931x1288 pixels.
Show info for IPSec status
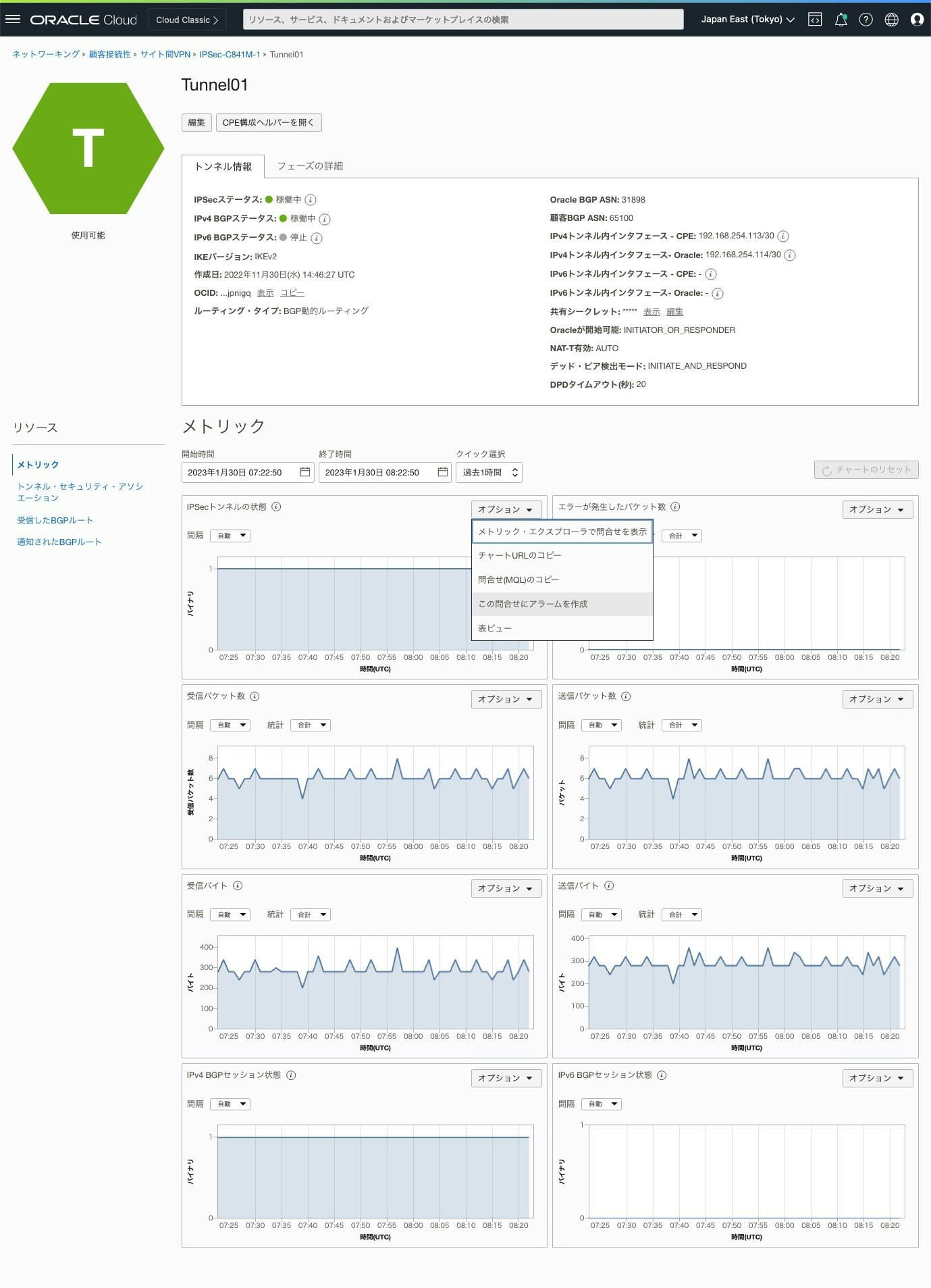(x=311, y=200)
